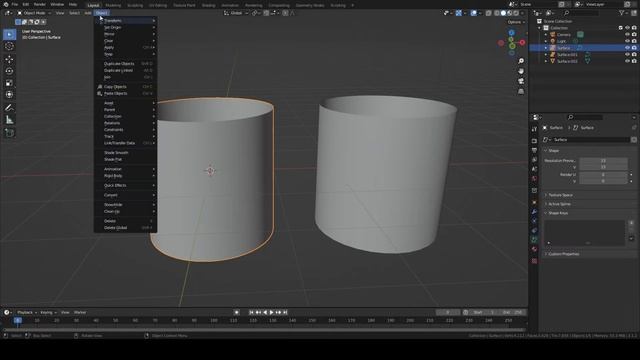Open the Global transform orientation dropdown
Screen dimensions: 640x360
236,13
